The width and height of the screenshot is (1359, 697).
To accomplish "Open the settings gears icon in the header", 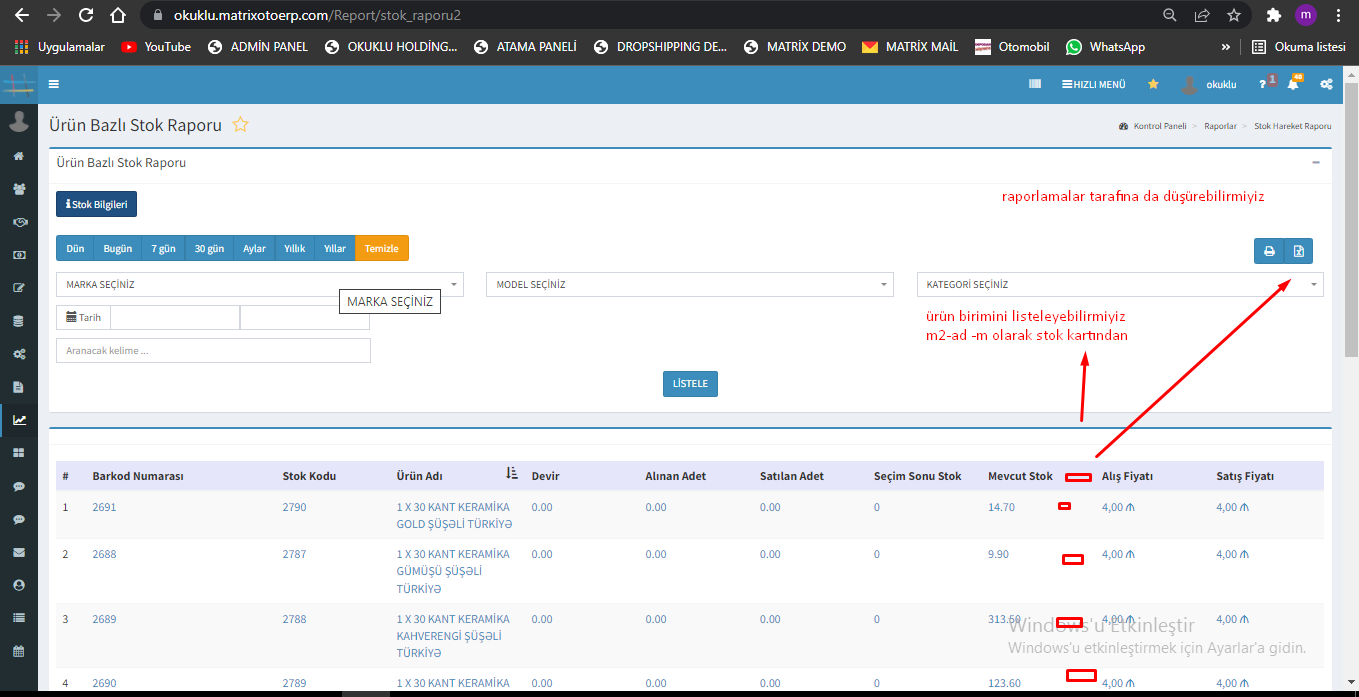I will (1326, 85).
